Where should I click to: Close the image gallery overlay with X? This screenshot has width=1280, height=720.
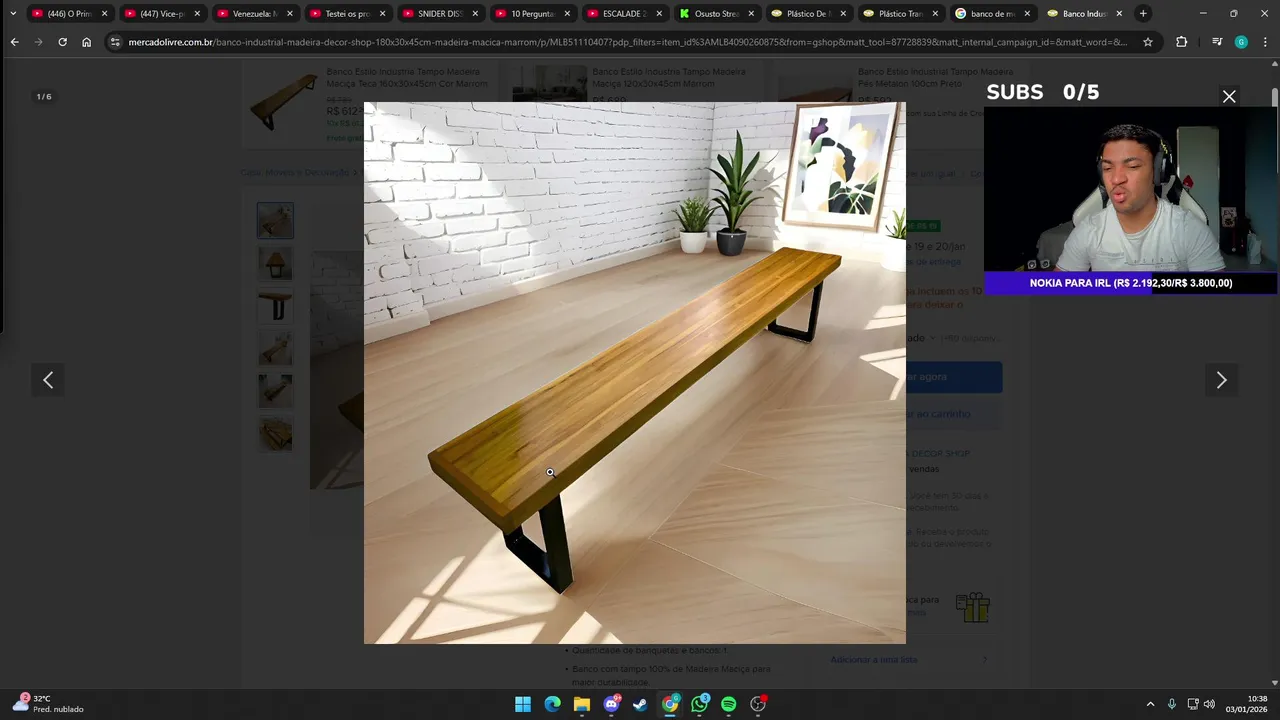1229,97
